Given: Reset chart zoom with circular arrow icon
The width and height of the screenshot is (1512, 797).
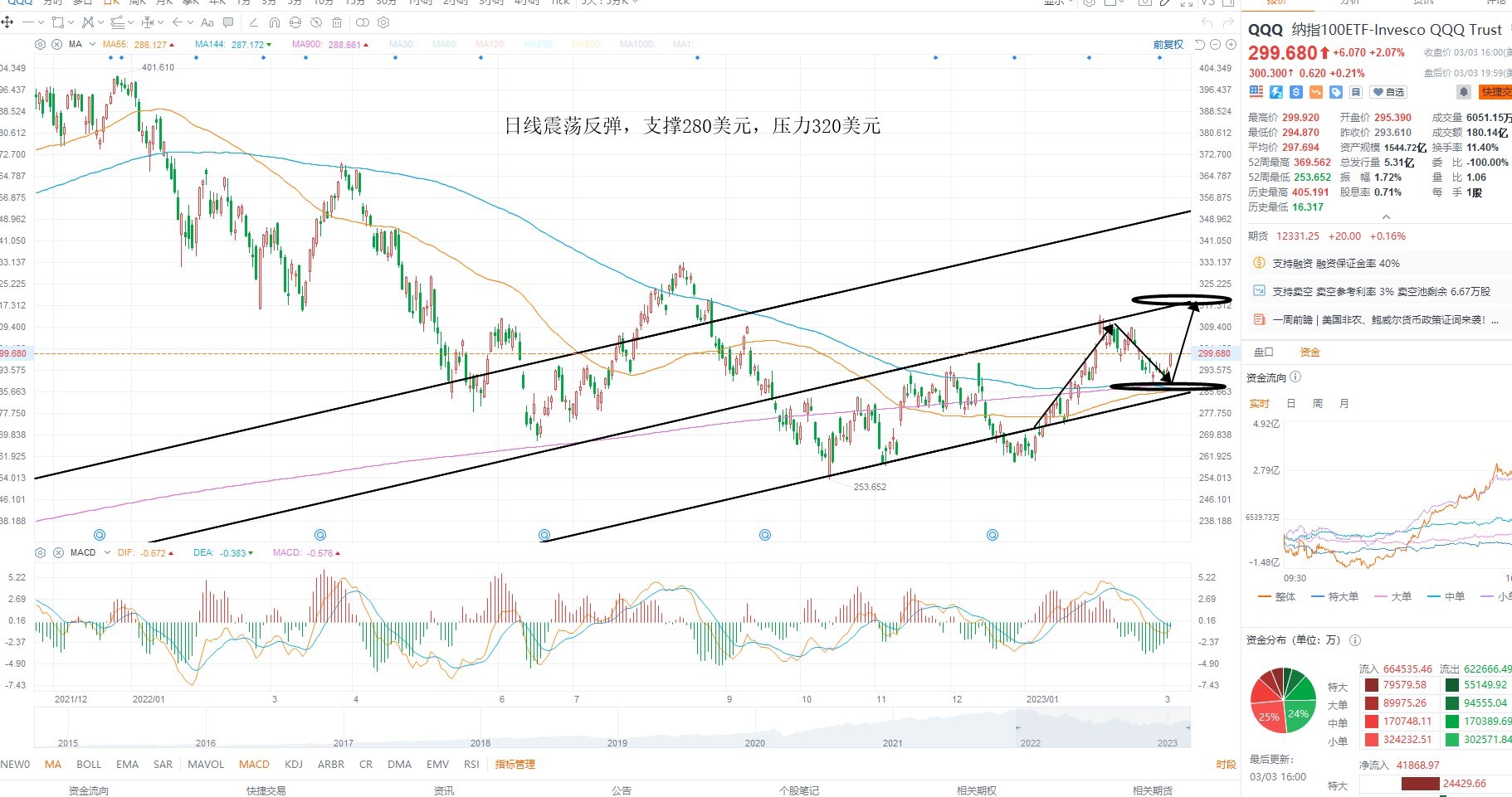Looking at the screenshot, I should [x=1200, y=44].
